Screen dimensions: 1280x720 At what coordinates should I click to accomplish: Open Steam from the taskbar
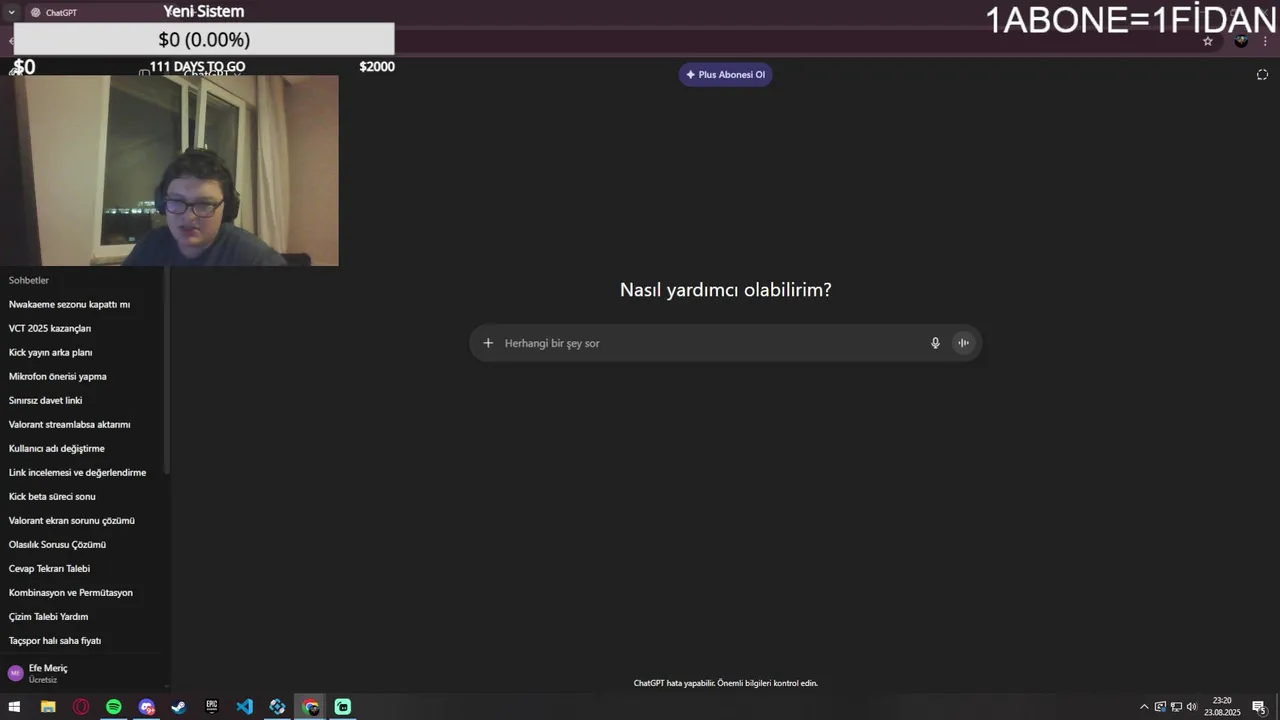click(x=179, y=707)
